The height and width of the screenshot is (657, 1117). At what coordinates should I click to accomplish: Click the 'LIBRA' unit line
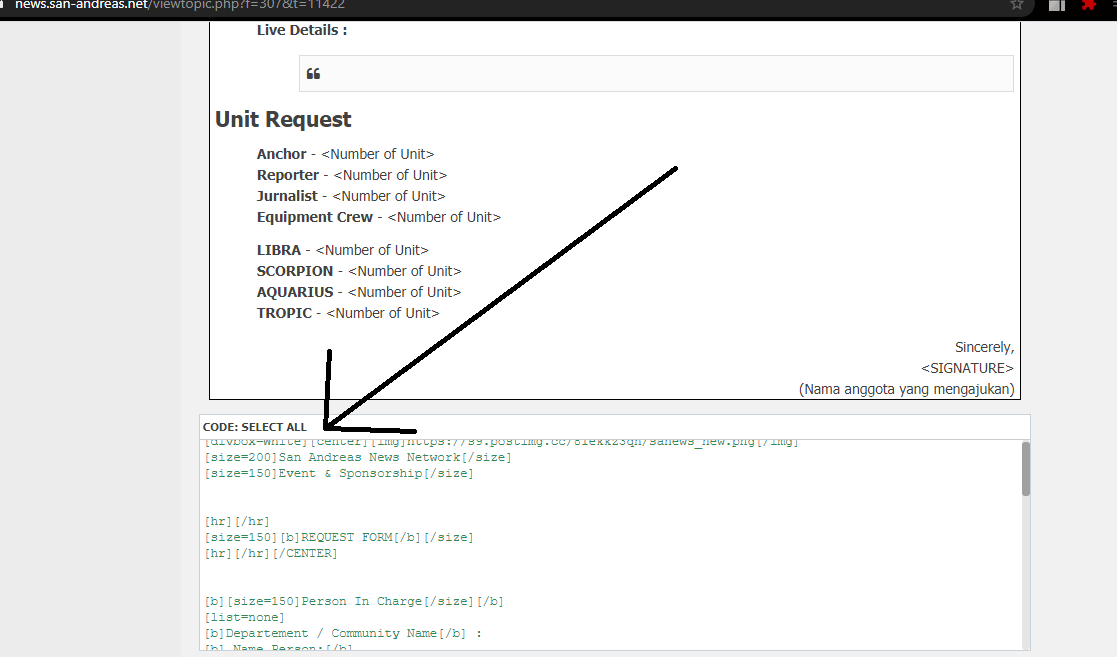pos(343,250)
